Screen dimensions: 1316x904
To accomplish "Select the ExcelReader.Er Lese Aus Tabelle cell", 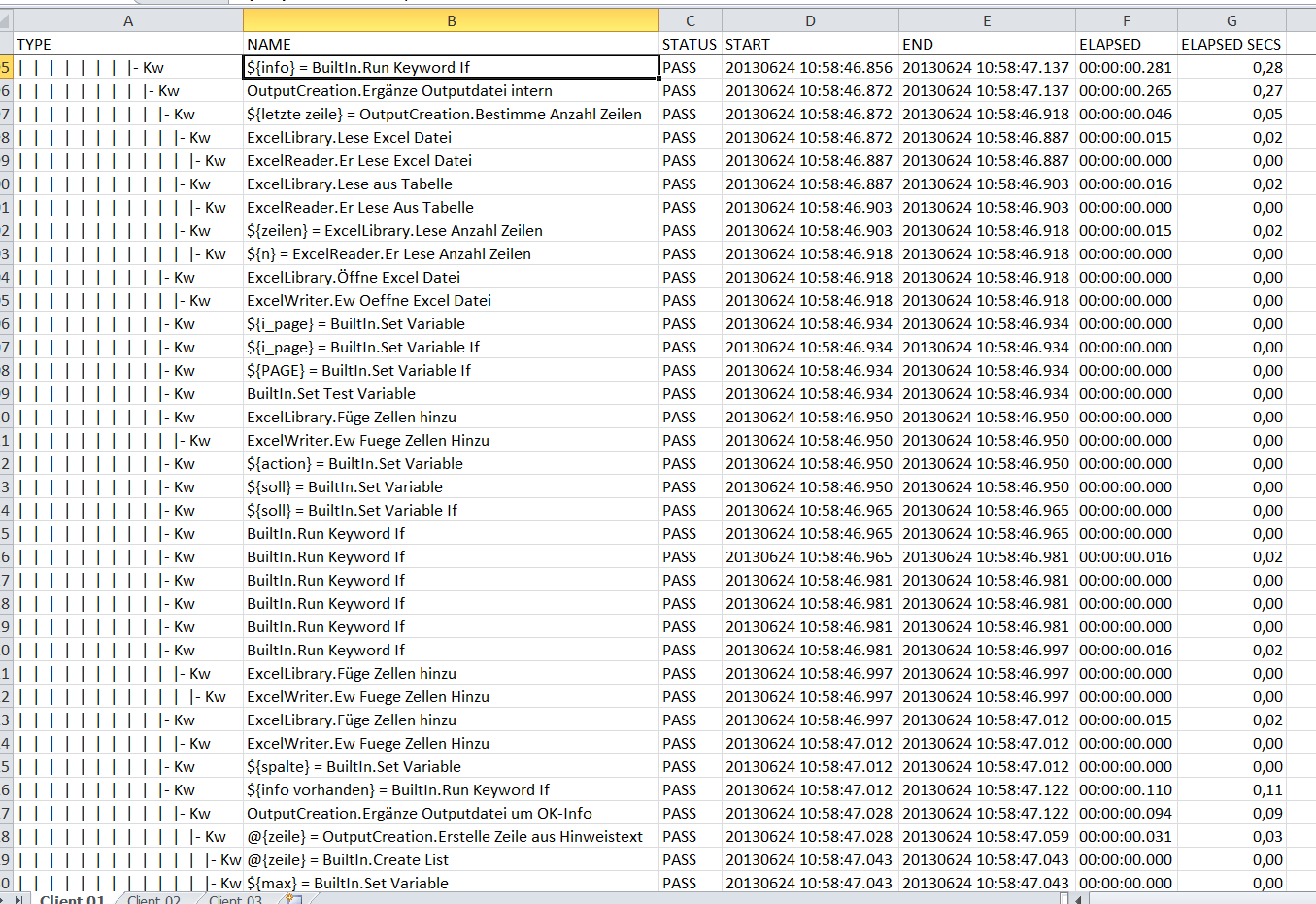I will pos(451,208).
